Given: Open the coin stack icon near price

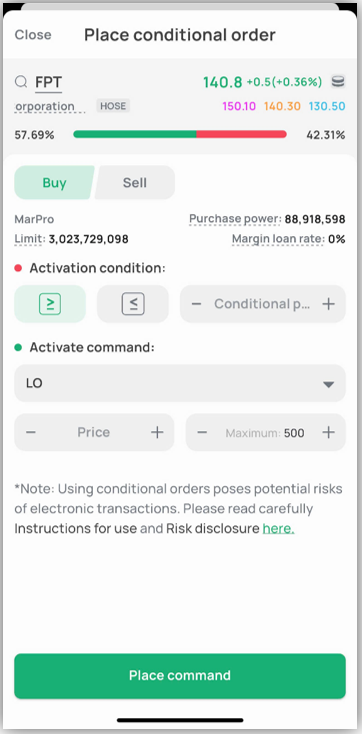Looking at the screenshot, I should (x=338, y=82).
